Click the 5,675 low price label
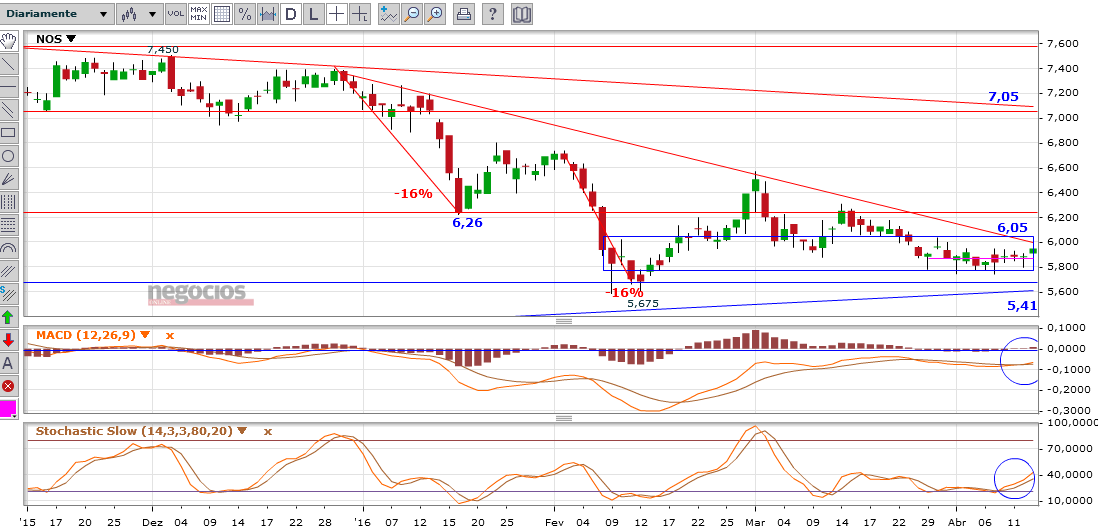Image resolution: width=1098 pixels, height=526 pixels. [x=643, y=304]
